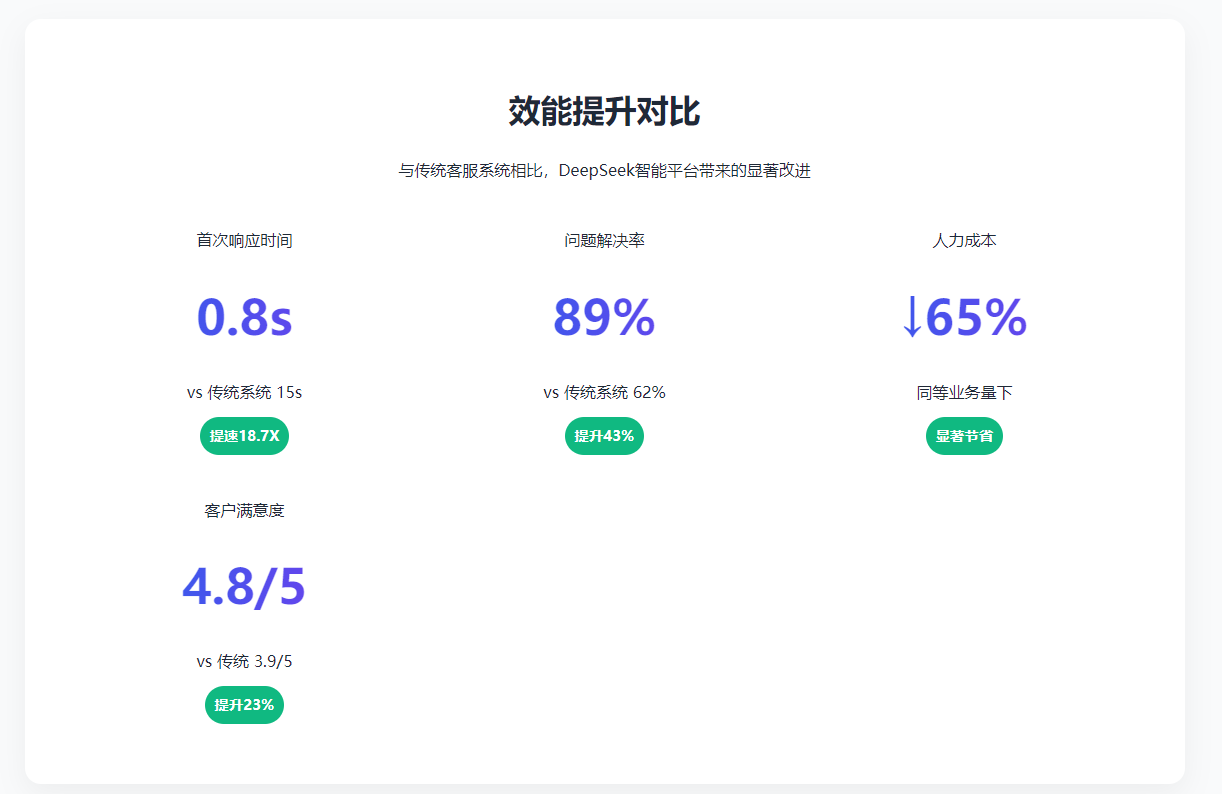Click the large 4.8/5 rating figure
This screenshot has height=794, width=1222.
(x=244, y=587)
